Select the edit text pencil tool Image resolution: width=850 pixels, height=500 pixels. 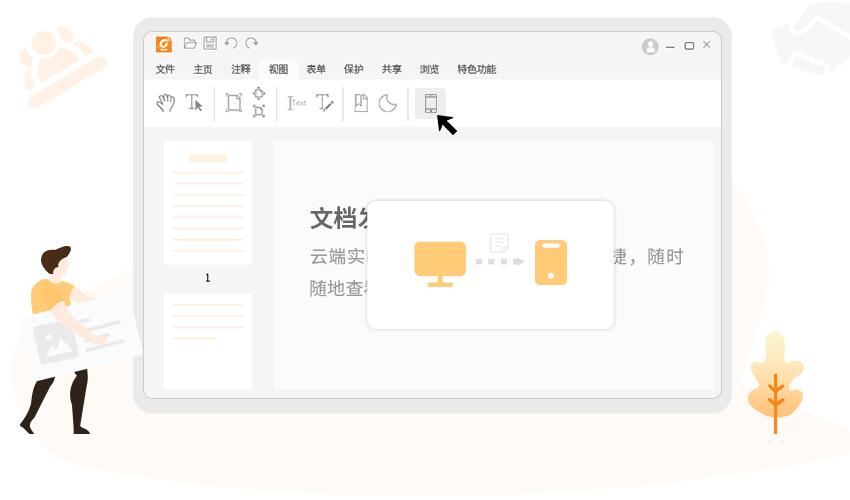tap(325, 103)
